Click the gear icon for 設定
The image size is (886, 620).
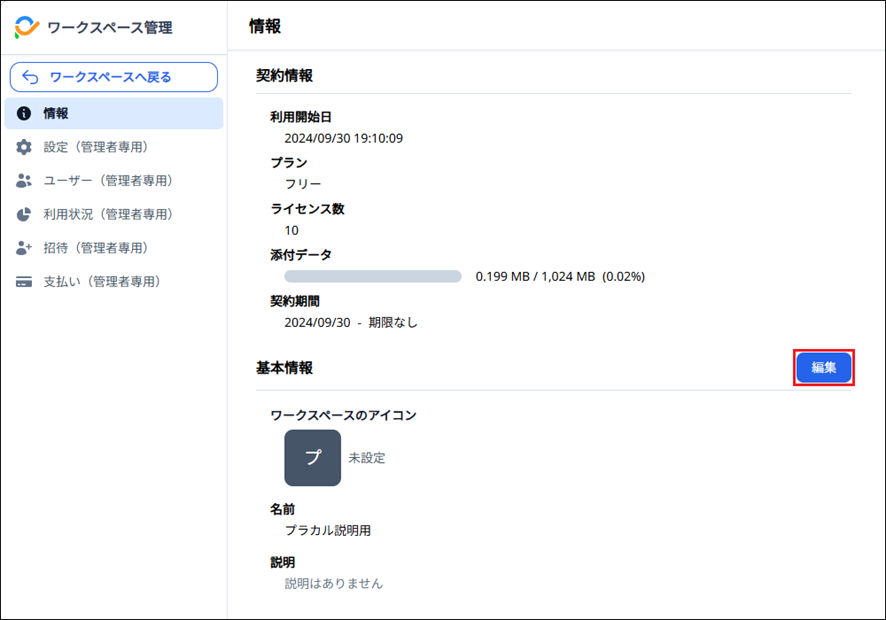click(x=24, y=147)
